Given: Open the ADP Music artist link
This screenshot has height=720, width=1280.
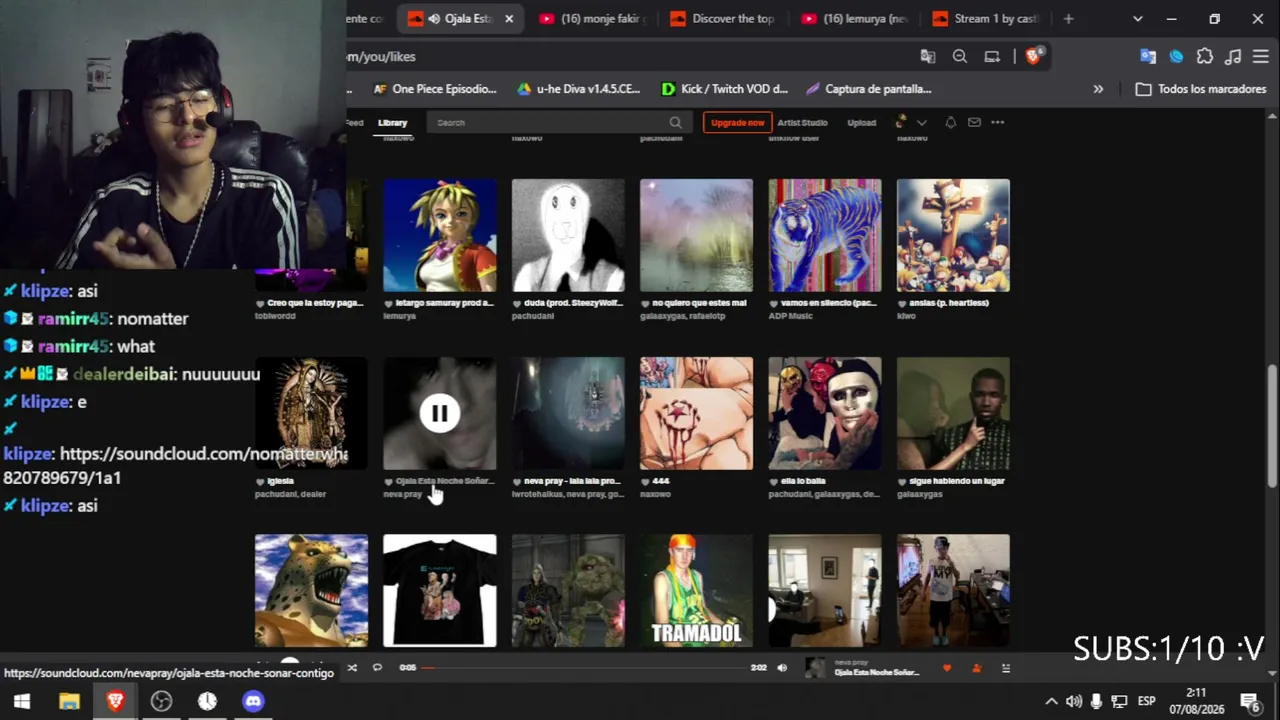Looking at the screenshot, I should pos(790,316).
